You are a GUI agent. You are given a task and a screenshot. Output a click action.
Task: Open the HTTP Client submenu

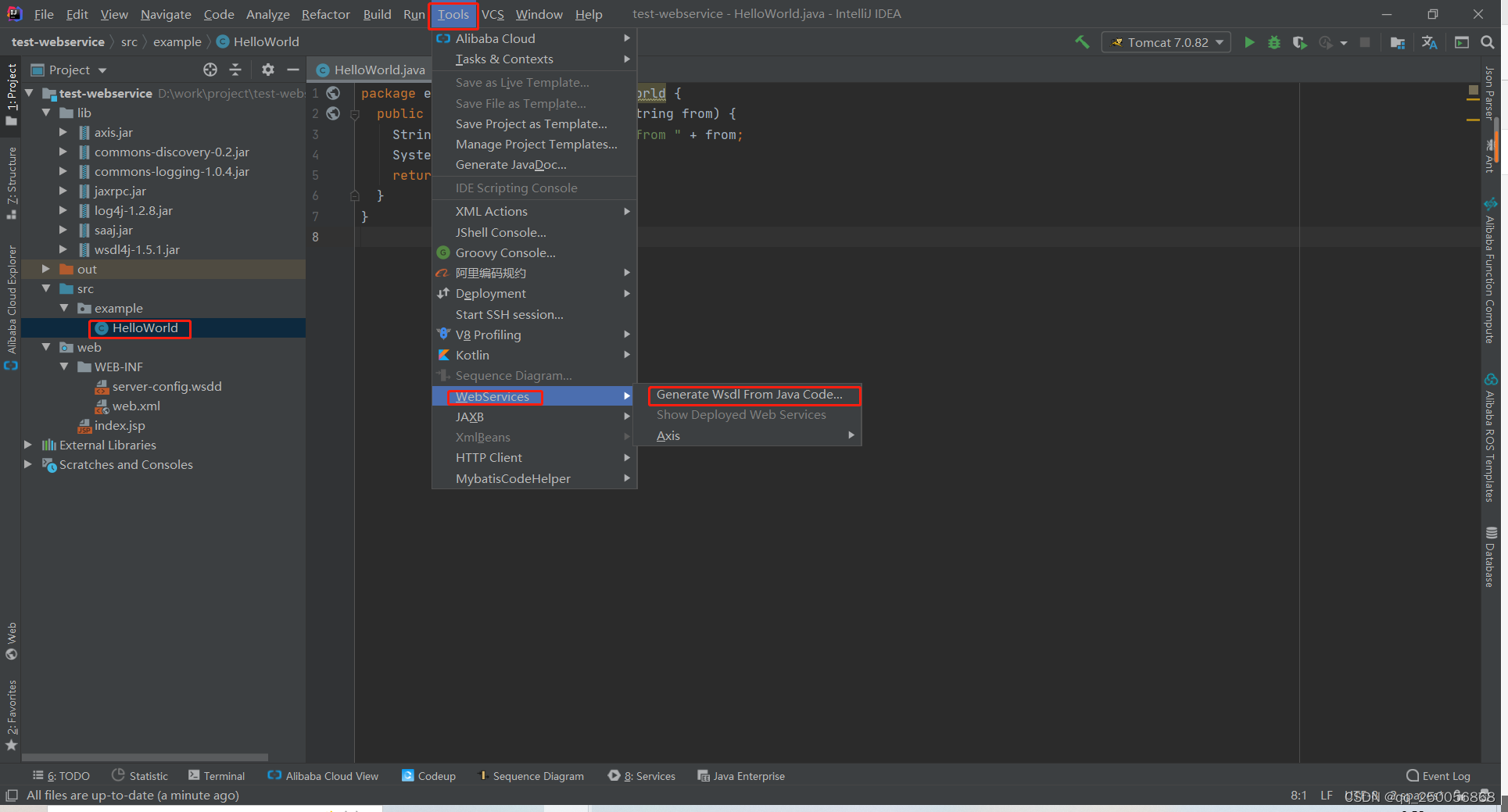(535, 457)
